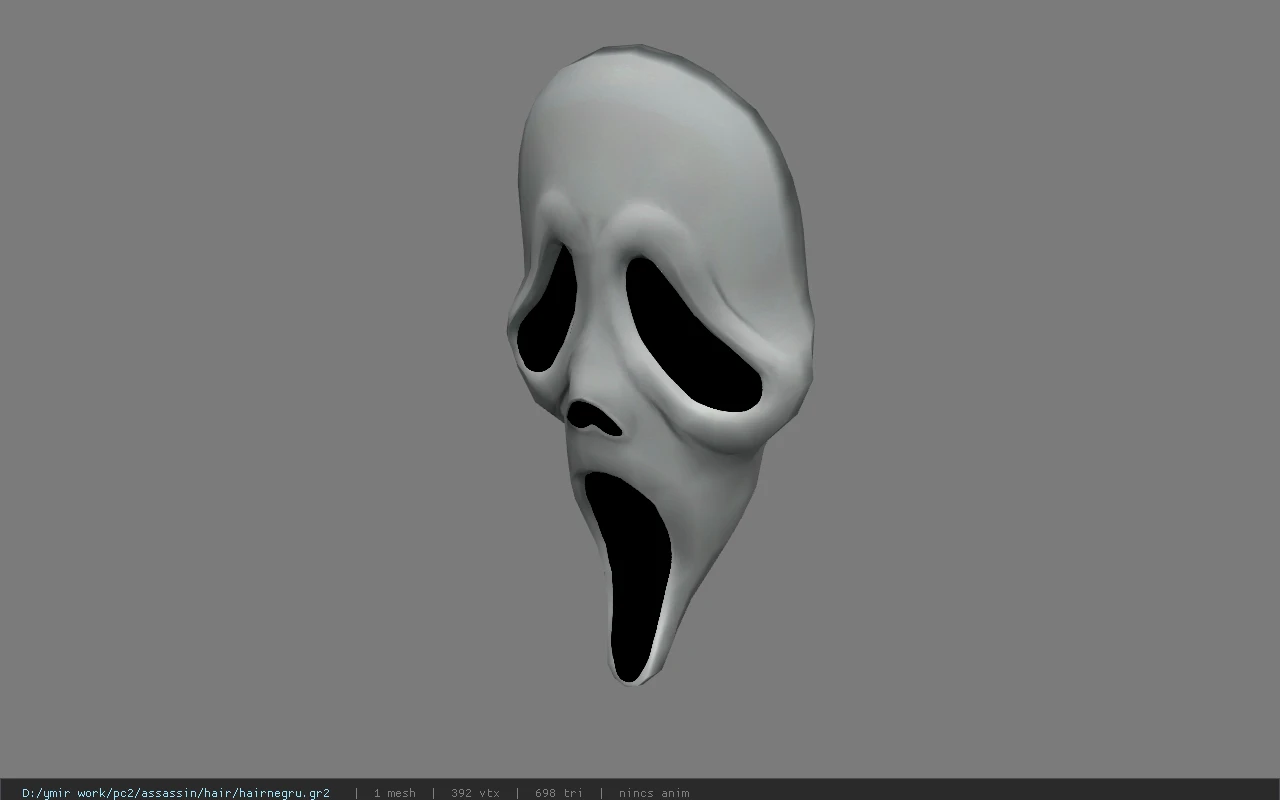Click the "nincs anim" status entry
1280x800 pixels.
654,793
